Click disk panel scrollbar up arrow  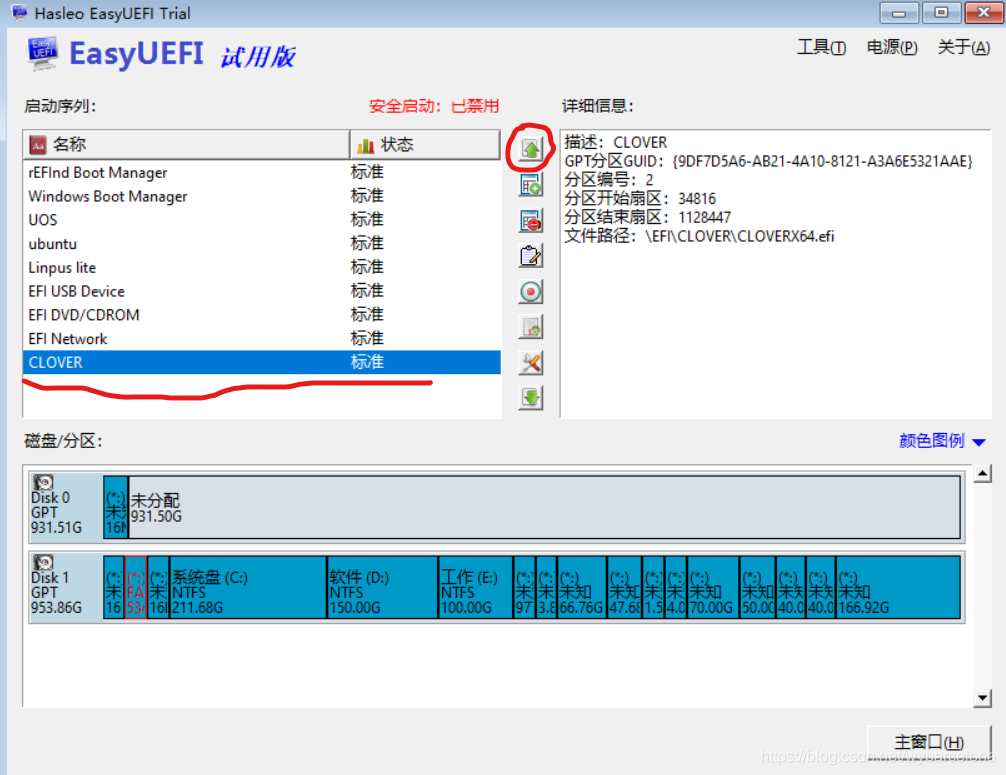point(982,474)
